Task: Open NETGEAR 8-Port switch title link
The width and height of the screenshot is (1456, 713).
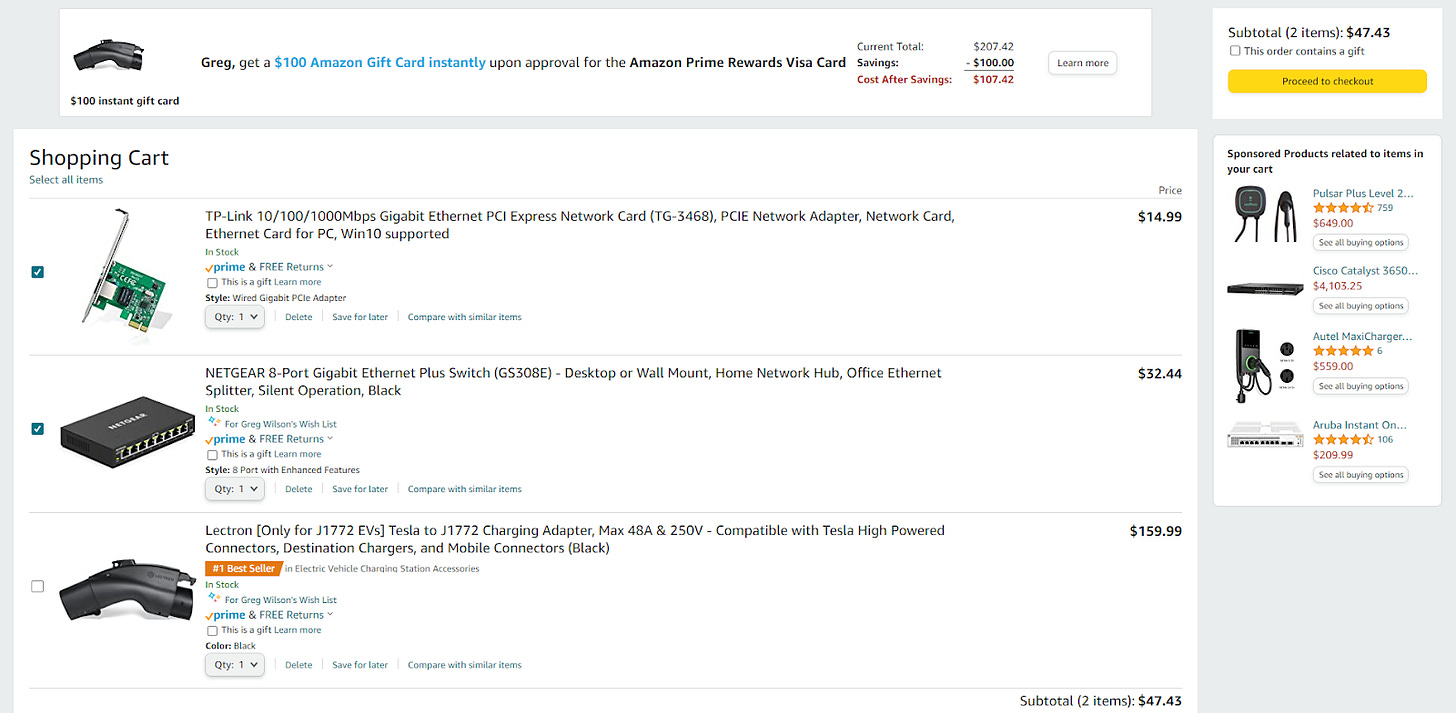Action: [573, 381]
